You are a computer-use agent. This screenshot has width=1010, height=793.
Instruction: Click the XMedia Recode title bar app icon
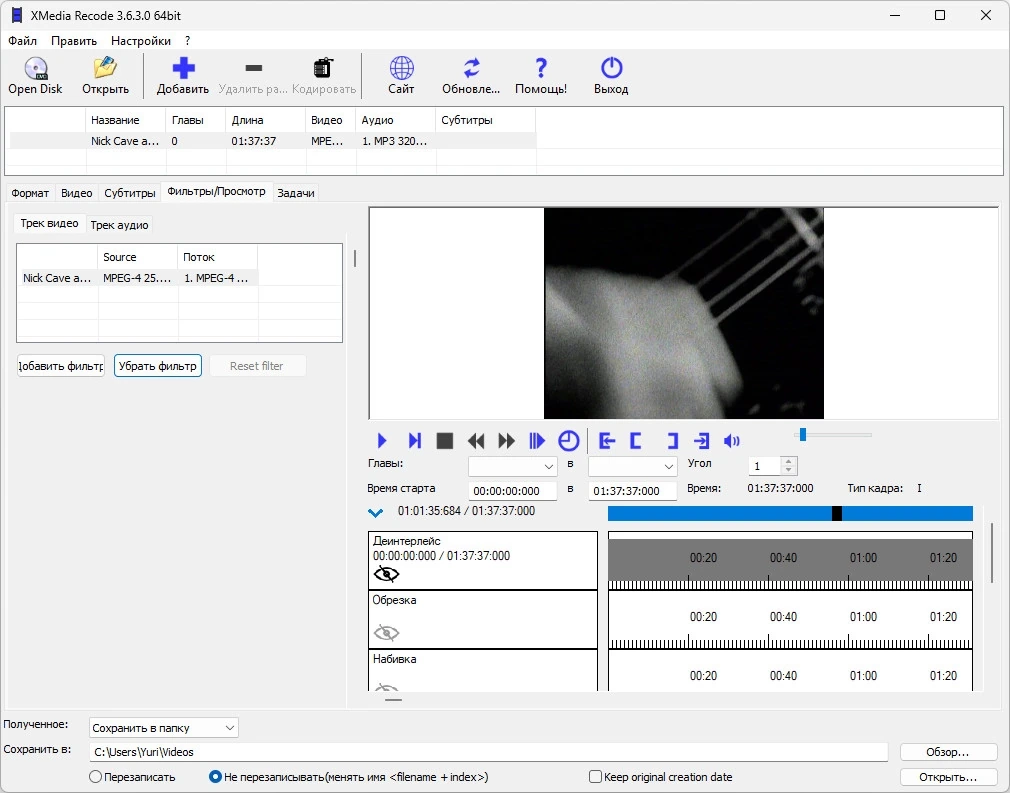(17, 15)
